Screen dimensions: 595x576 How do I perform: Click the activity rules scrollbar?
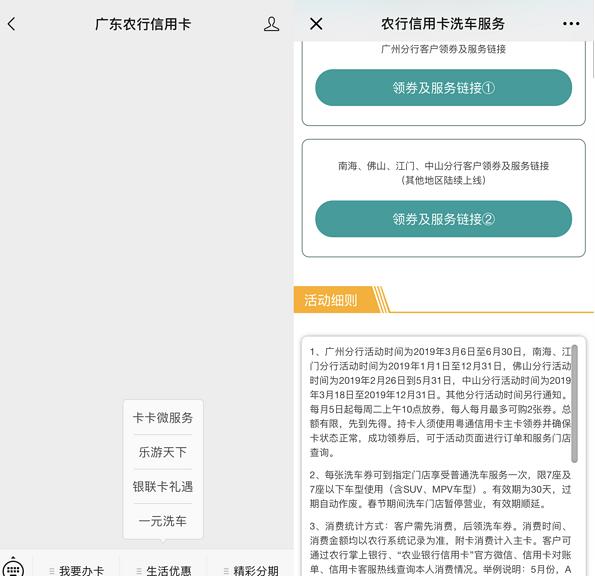(575, 403)
